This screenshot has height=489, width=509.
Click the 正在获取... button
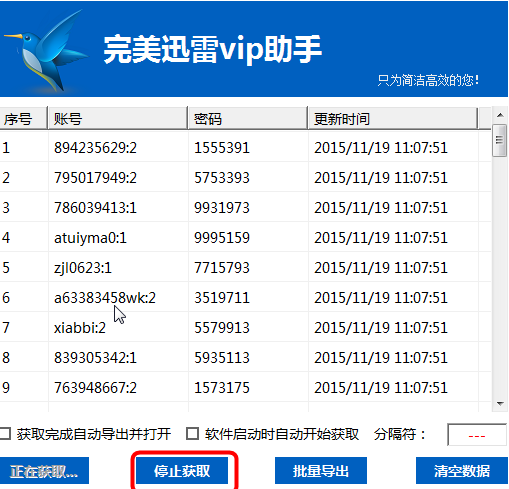tap(44, 471)
